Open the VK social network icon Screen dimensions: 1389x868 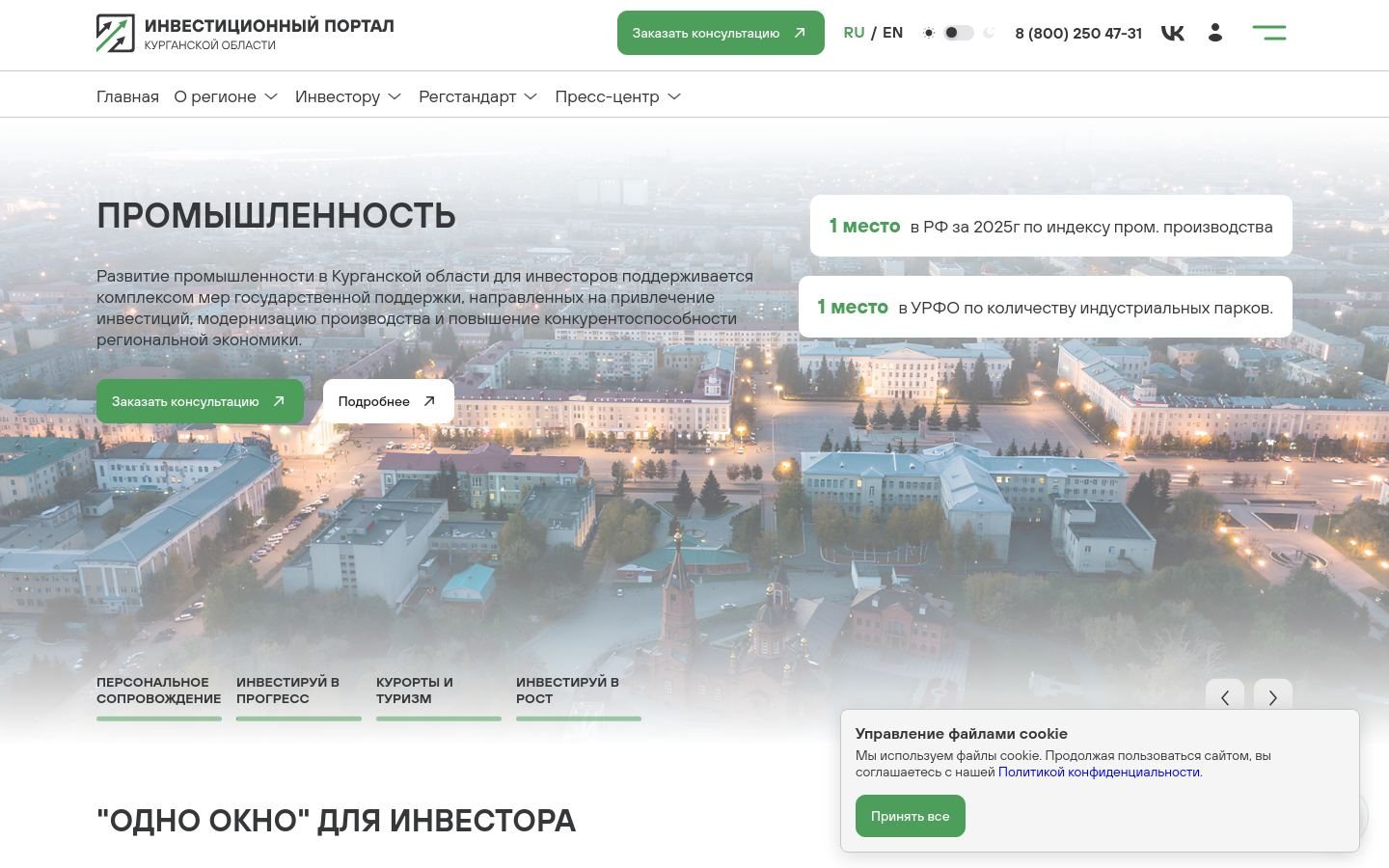point(1173,33)
